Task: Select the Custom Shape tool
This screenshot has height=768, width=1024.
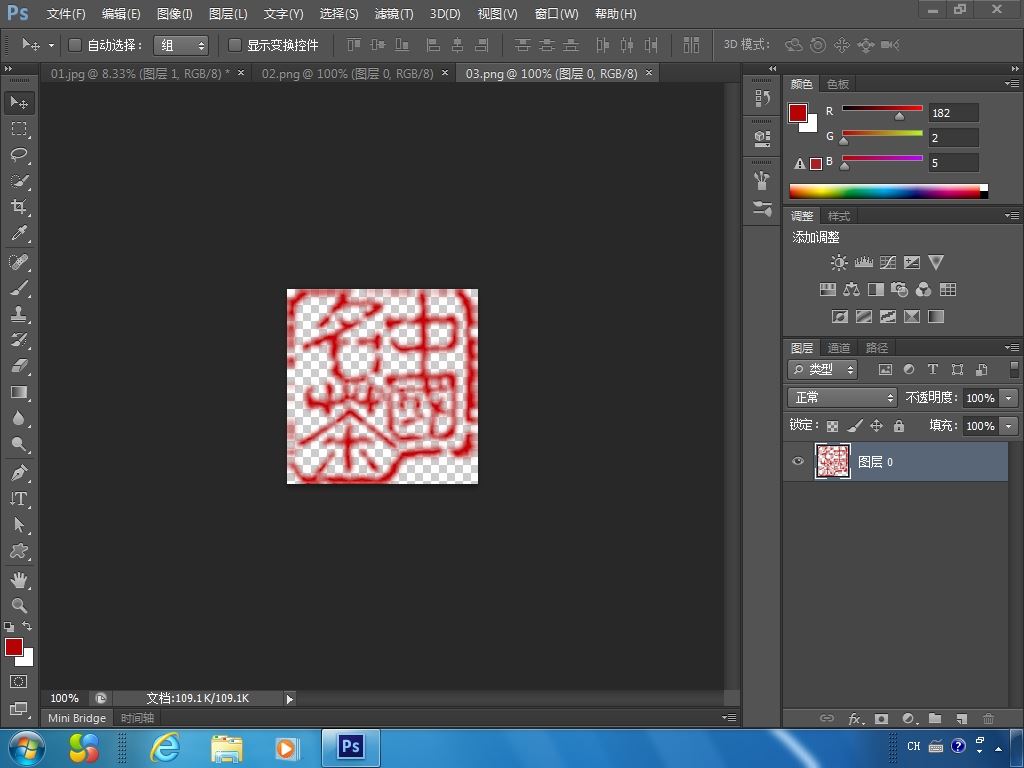Action: pos(19,551)
